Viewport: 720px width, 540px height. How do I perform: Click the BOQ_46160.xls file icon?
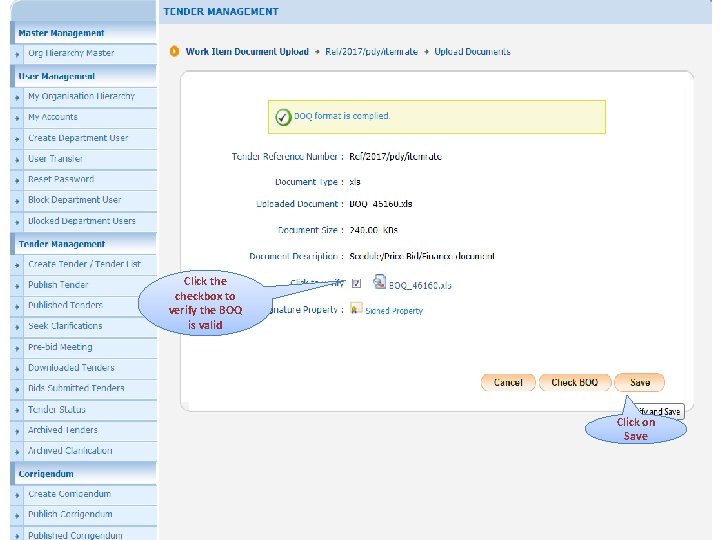click(379, 281)
